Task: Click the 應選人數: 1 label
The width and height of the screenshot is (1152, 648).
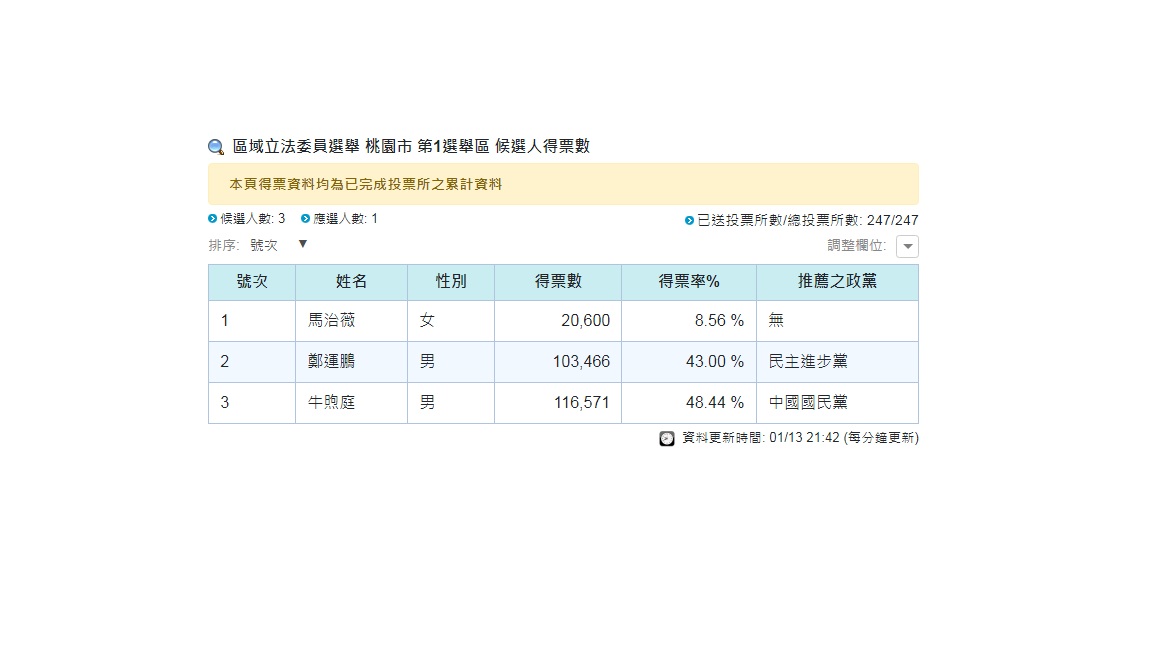Action: [x=345, y=219]
